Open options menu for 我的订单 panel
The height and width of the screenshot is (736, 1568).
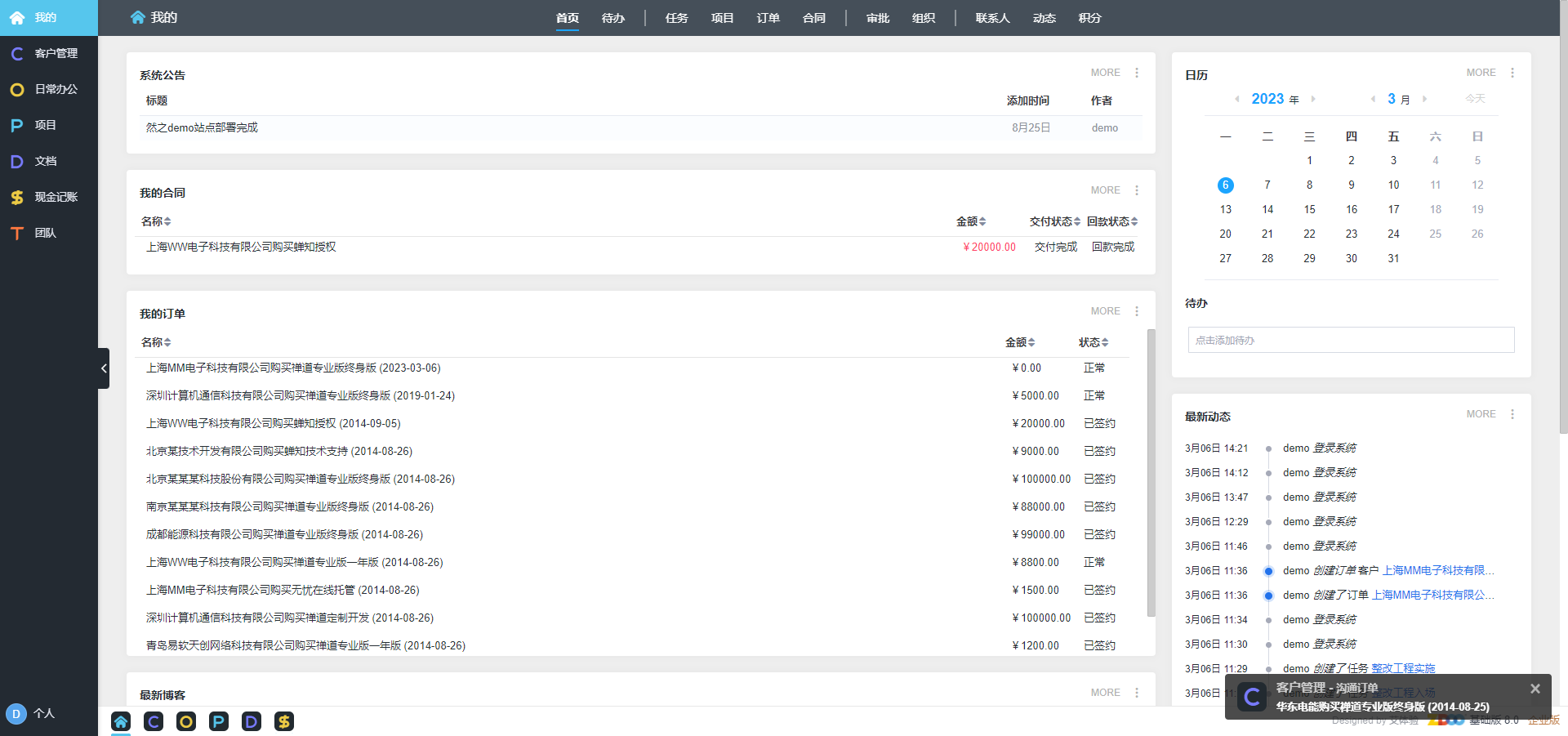pyautogui.click(x=1137, y=311)
